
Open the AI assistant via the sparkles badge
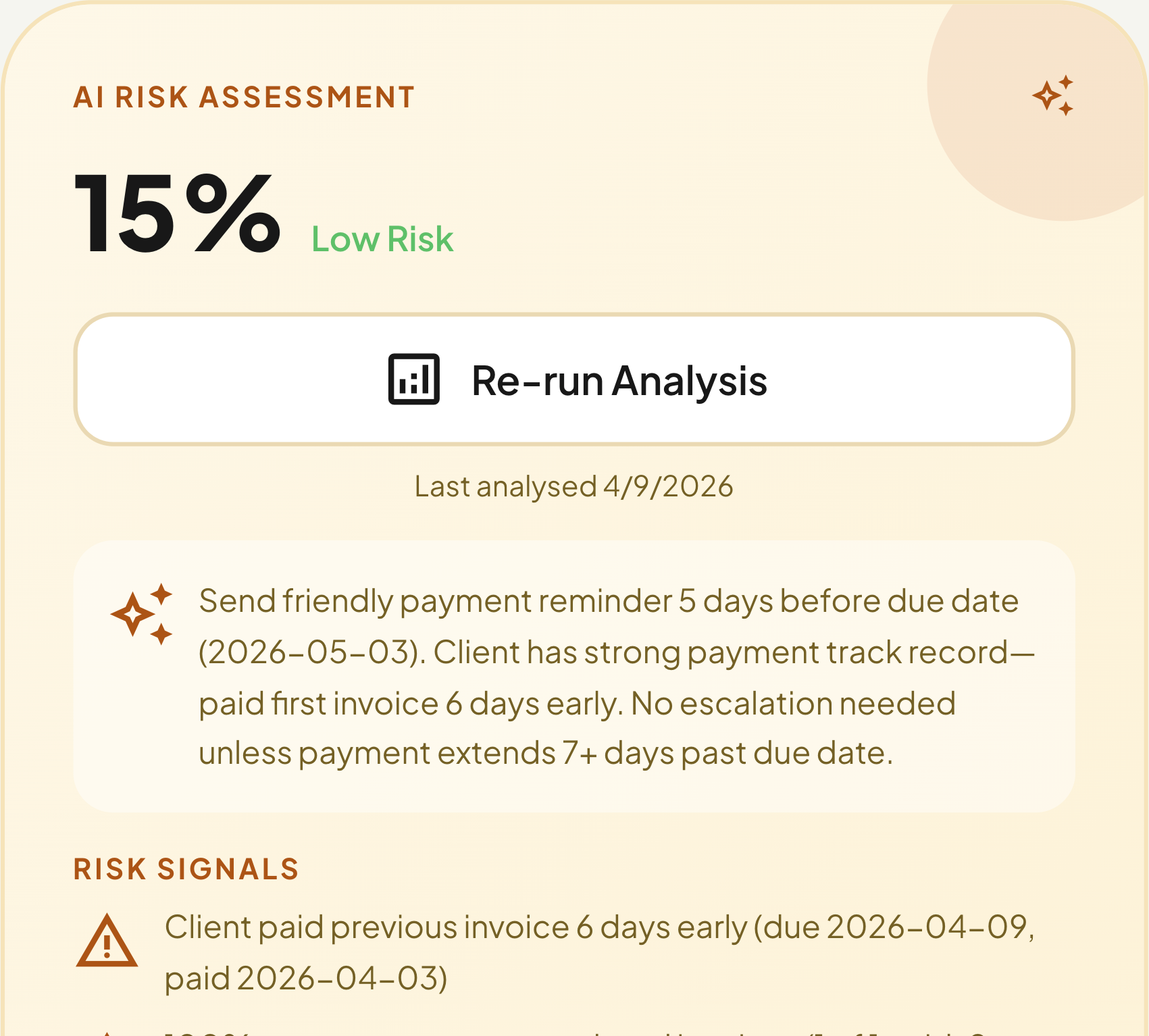(x=1054, y=97)
